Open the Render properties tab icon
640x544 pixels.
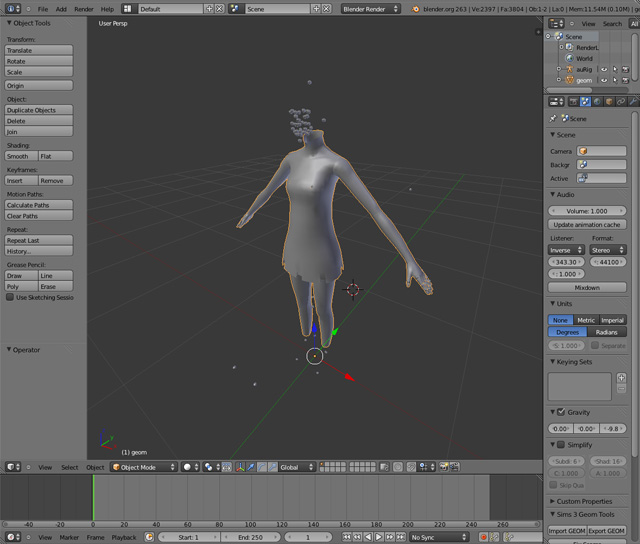click(x=573, y=102)
